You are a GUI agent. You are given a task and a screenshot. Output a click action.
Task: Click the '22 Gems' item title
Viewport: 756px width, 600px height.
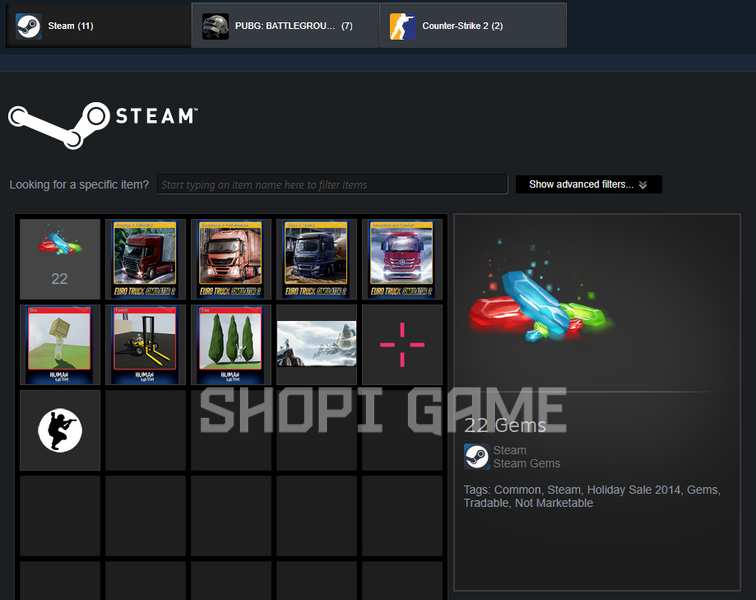[x=505, y=425]
